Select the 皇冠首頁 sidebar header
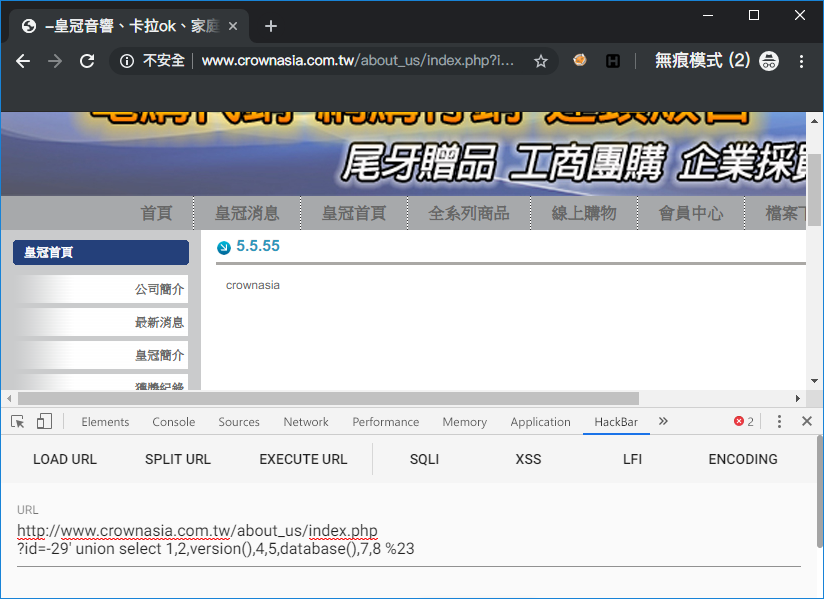 (x=101, y=253)
